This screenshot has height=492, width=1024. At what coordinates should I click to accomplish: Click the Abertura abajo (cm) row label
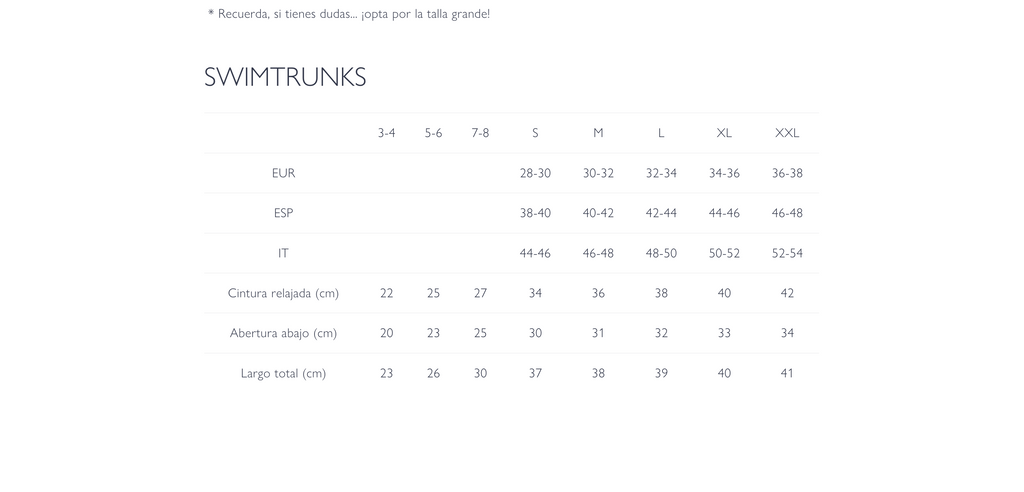coord(283,333)
